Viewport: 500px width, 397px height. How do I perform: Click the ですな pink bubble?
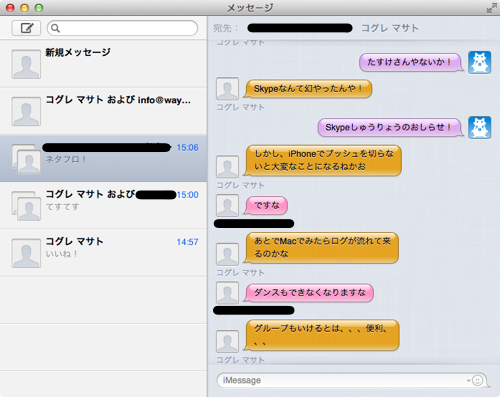point(266,206)
